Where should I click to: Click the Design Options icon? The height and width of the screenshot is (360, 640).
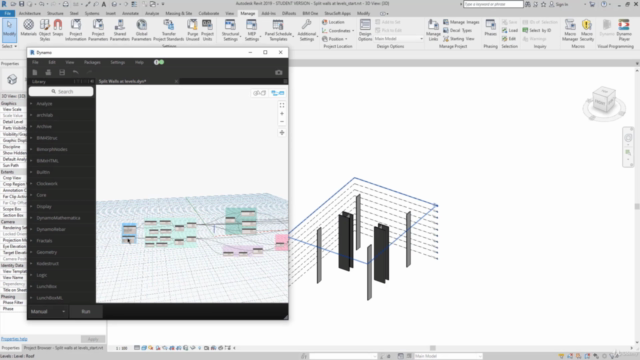click(365, 30)
